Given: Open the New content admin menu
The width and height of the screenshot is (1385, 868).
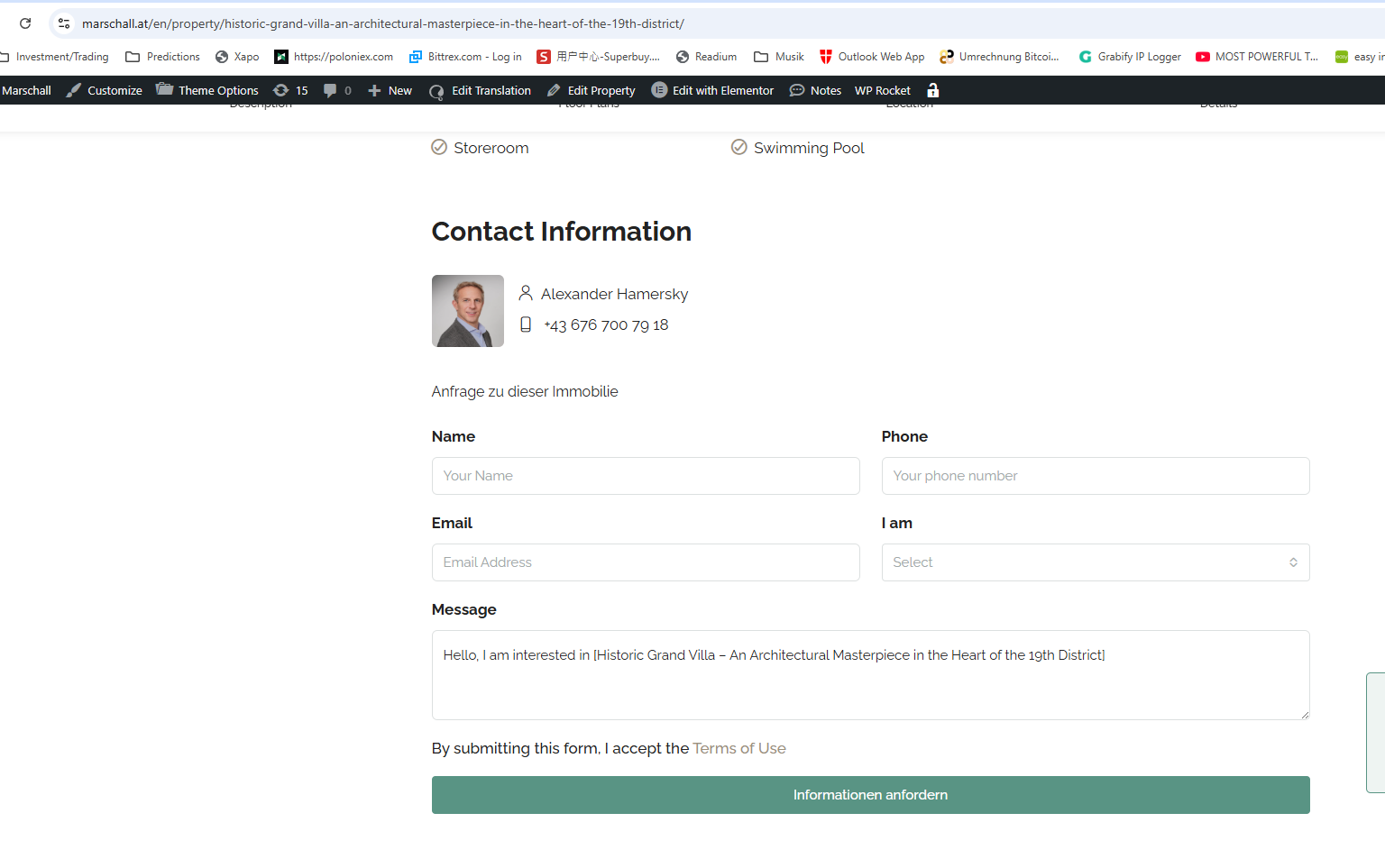Looking at the screenshot, I should click(x=390, y=90).
